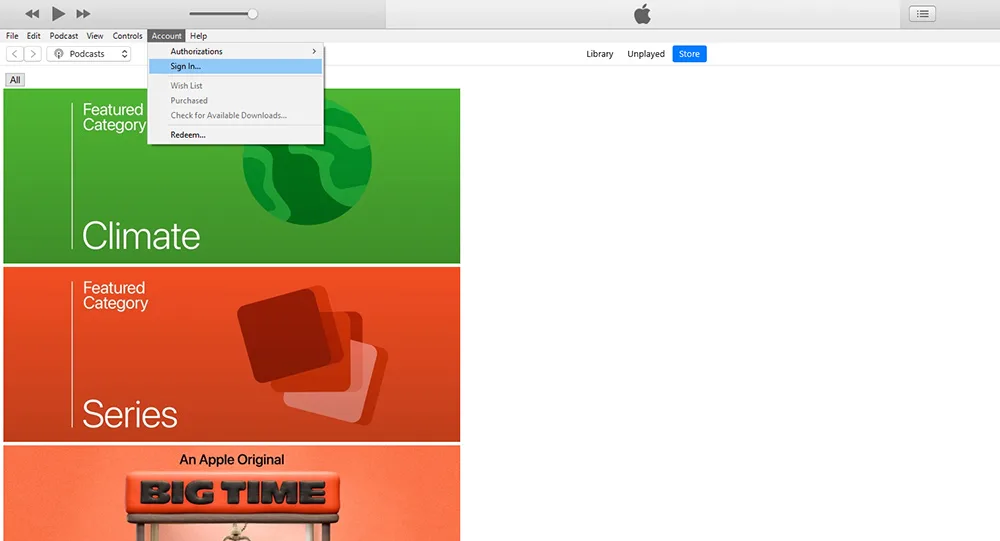Open the Help menu

[x=198, y=36]
